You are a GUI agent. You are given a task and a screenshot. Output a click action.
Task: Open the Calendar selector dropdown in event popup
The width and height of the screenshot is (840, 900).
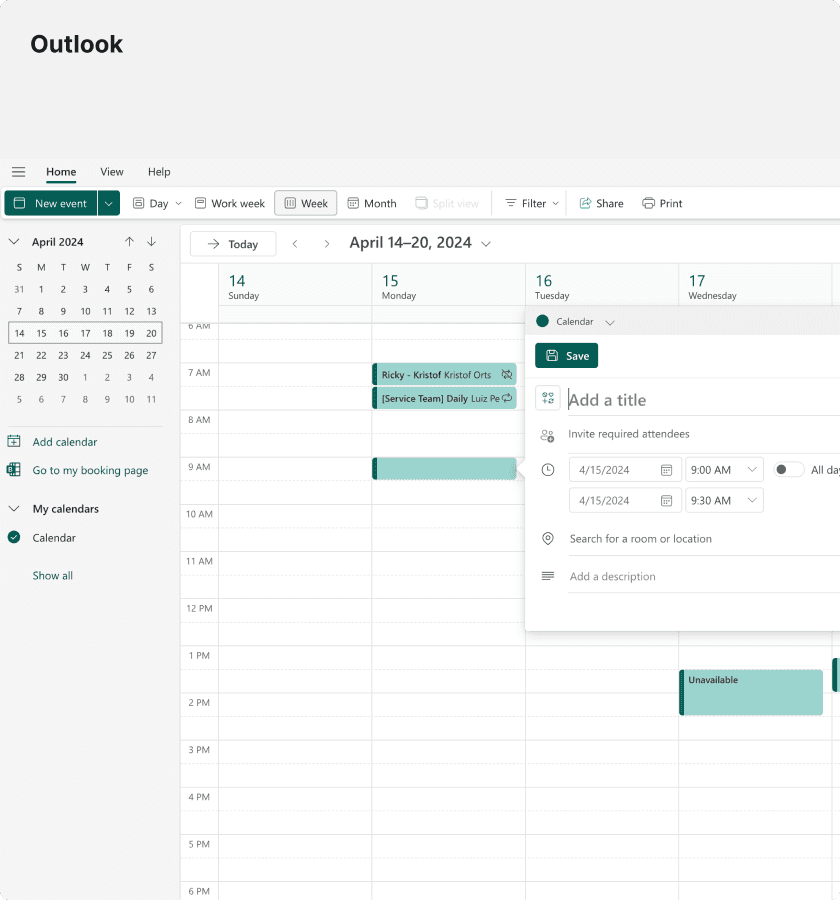pos(610,322)
